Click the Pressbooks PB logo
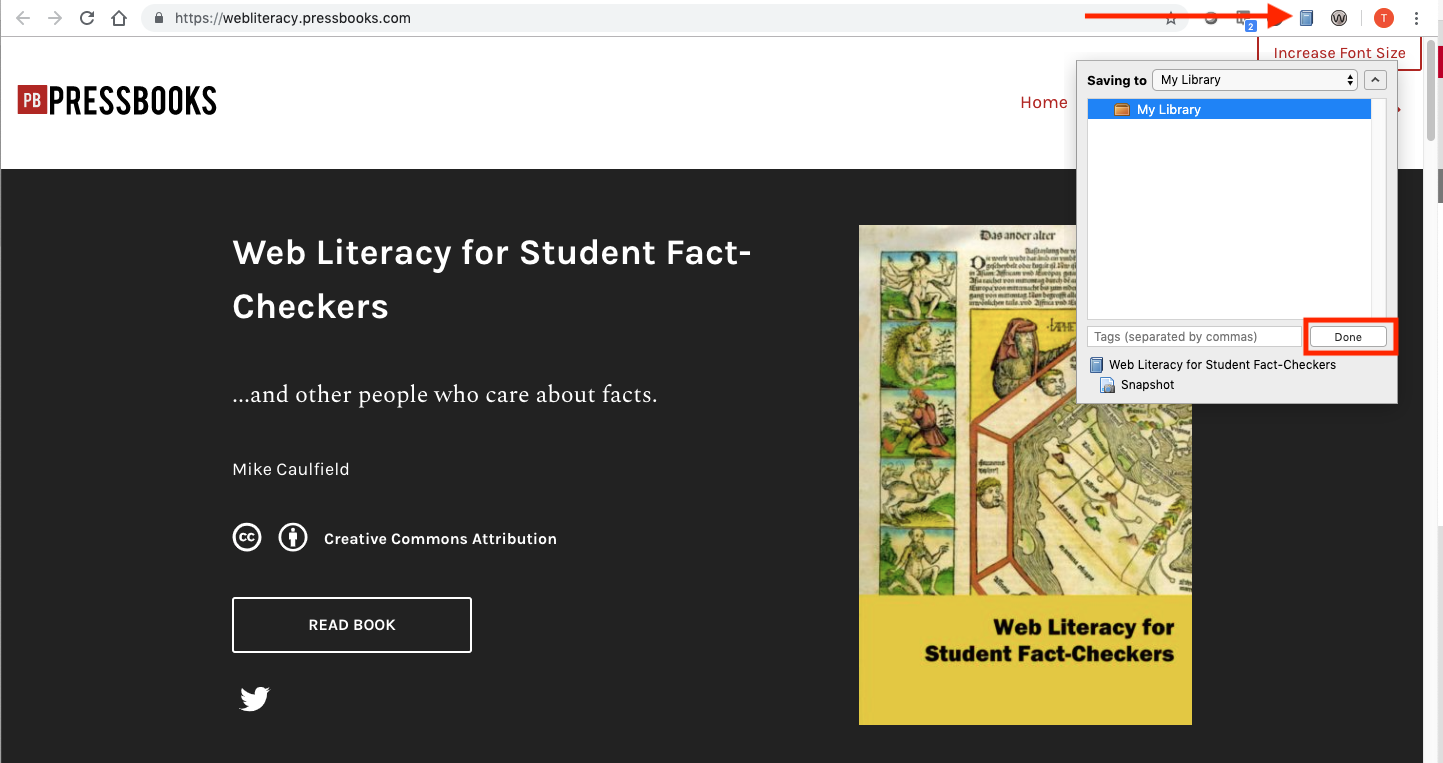Screen dimensions: 1443x763 pyautogui.click(x=32, y=100)
